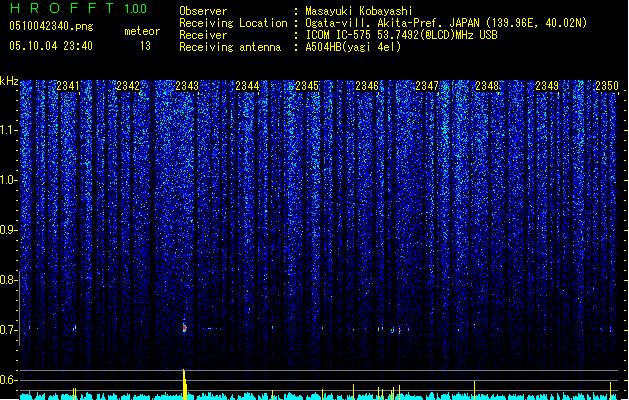Click the antenna value A504HB(yagi 4el)

(353, 47)
